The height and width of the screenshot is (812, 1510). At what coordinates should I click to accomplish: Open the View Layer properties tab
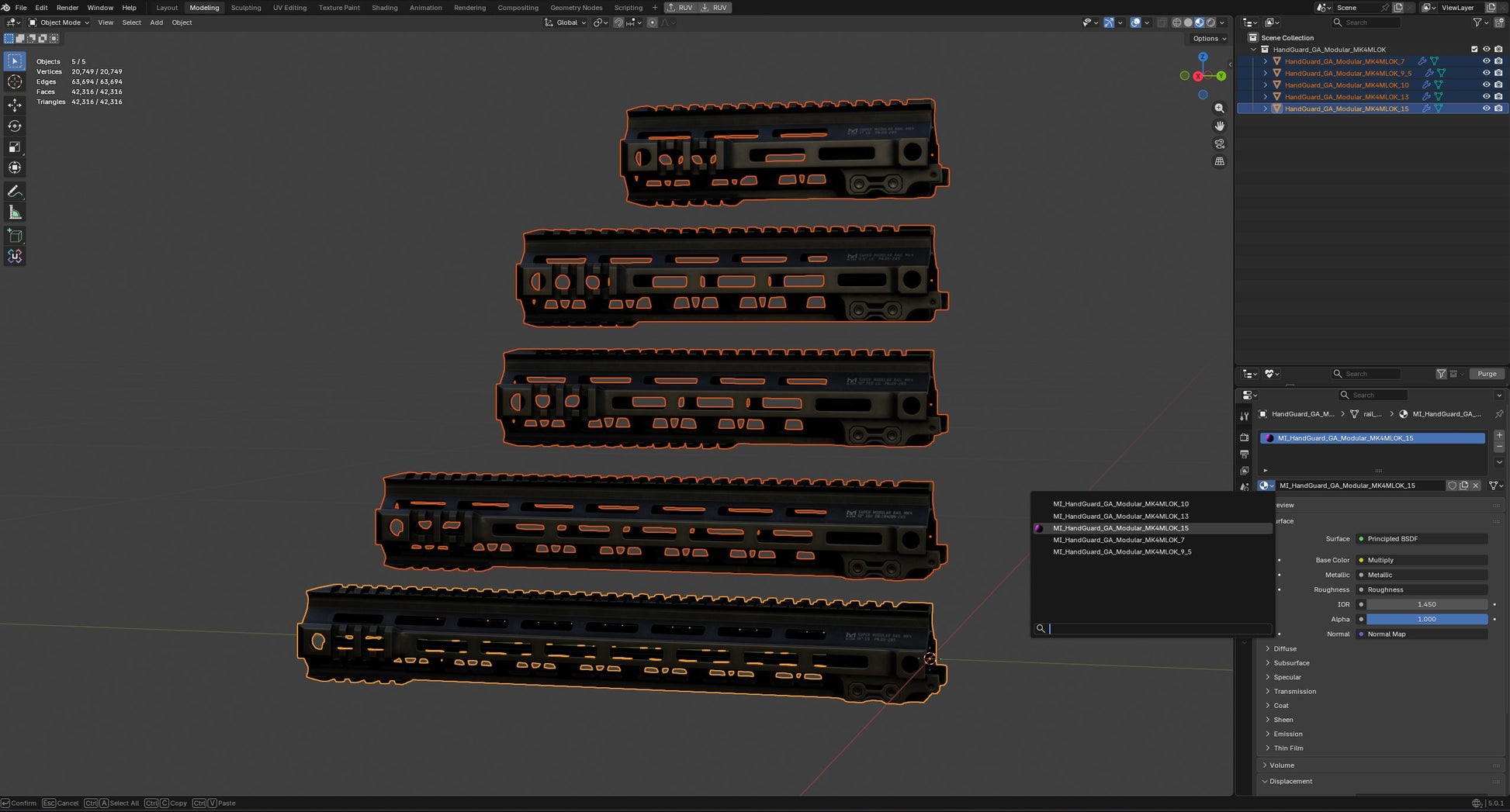coord(1244,471)
